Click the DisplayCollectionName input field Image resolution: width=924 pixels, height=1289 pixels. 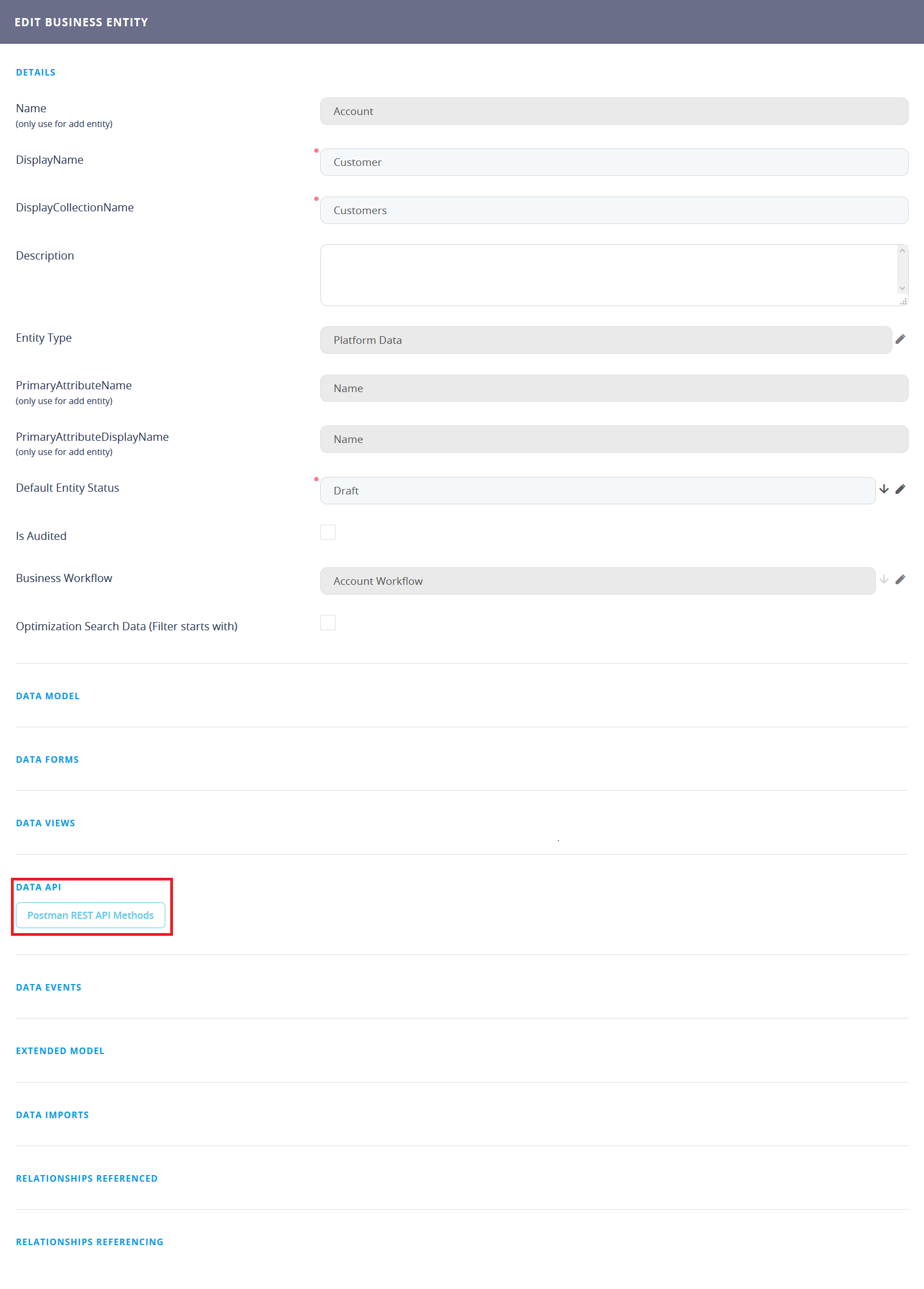coord(614,210)
